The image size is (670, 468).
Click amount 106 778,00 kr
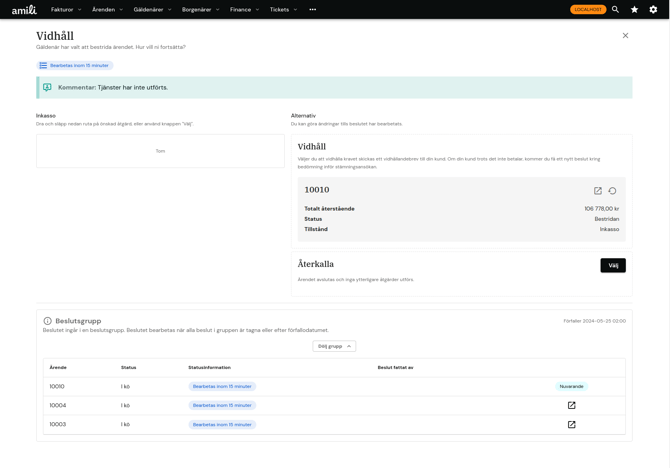point(602,209)
